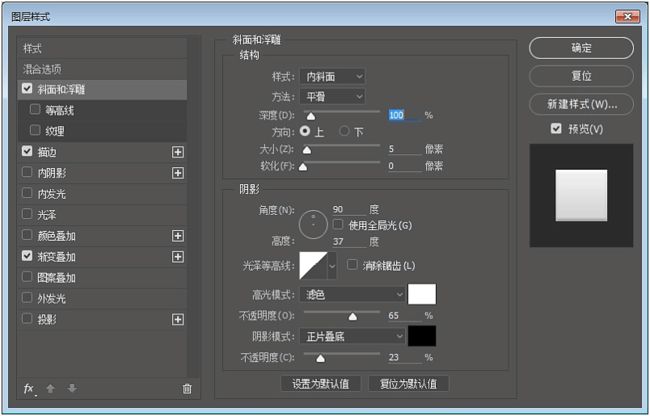Click highlight 不透明度(O) slider handle

coord(353,317)
